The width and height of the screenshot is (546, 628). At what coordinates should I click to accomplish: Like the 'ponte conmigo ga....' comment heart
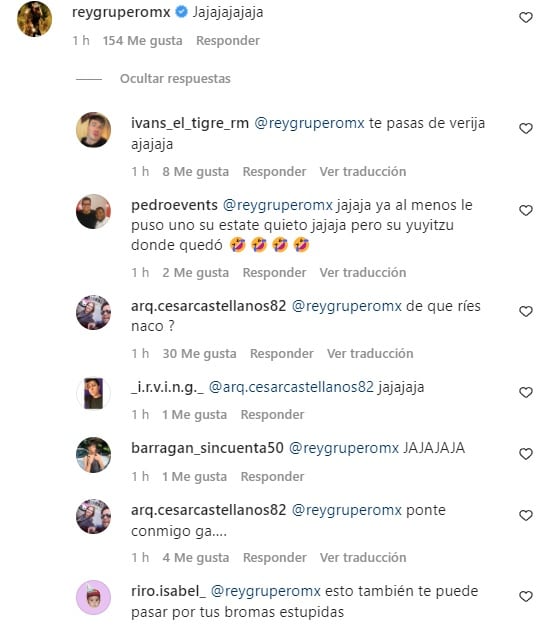(526, 515)
